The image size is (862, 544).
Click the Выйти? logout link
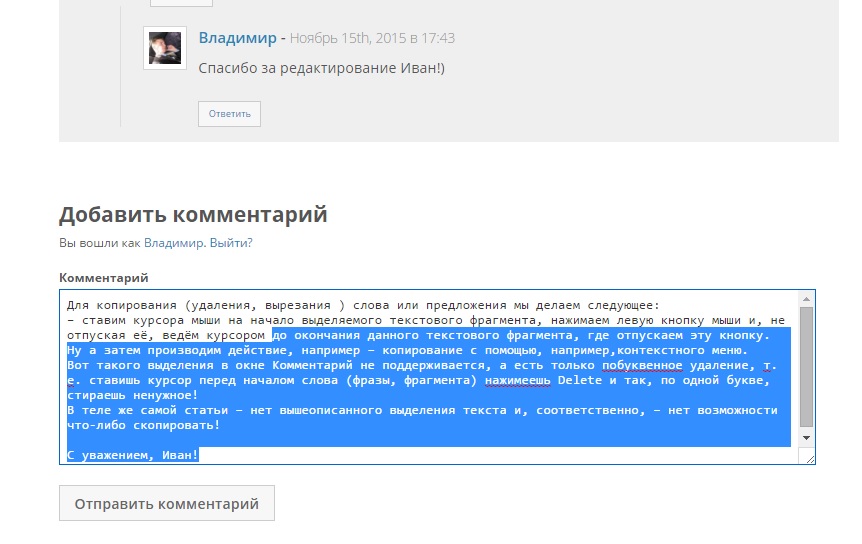[x=231, y=243]
